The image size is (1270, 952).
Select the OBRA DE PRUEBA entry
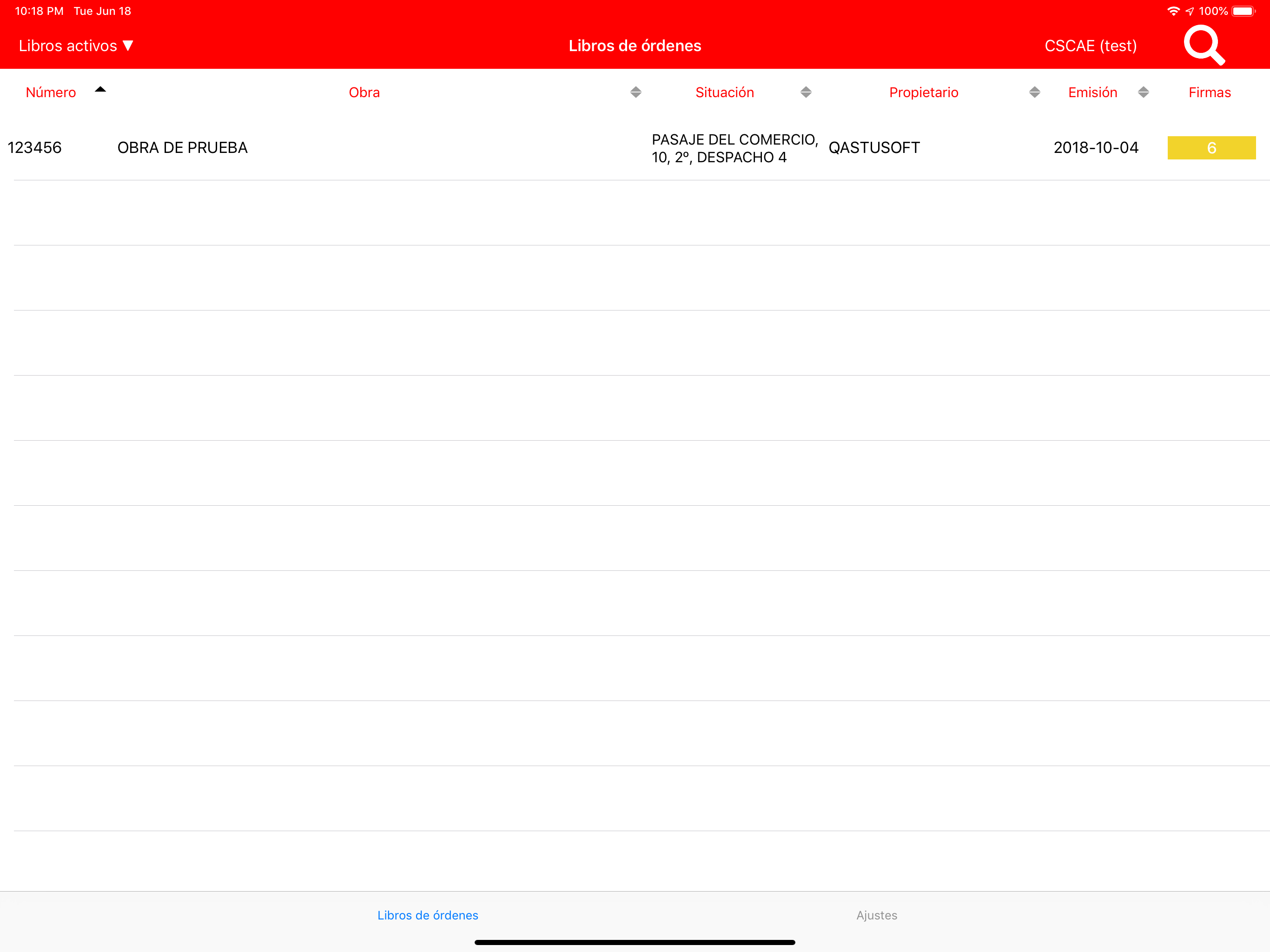pyautogui.click(x=183, y=147)
